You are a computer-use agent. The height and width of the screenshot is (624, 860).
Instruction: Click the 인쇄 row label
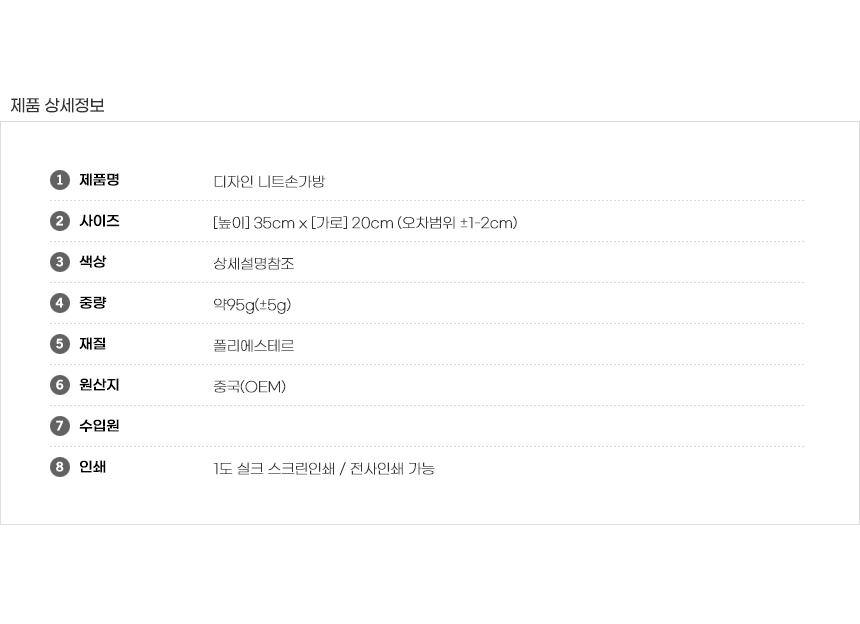click(93, 467)
